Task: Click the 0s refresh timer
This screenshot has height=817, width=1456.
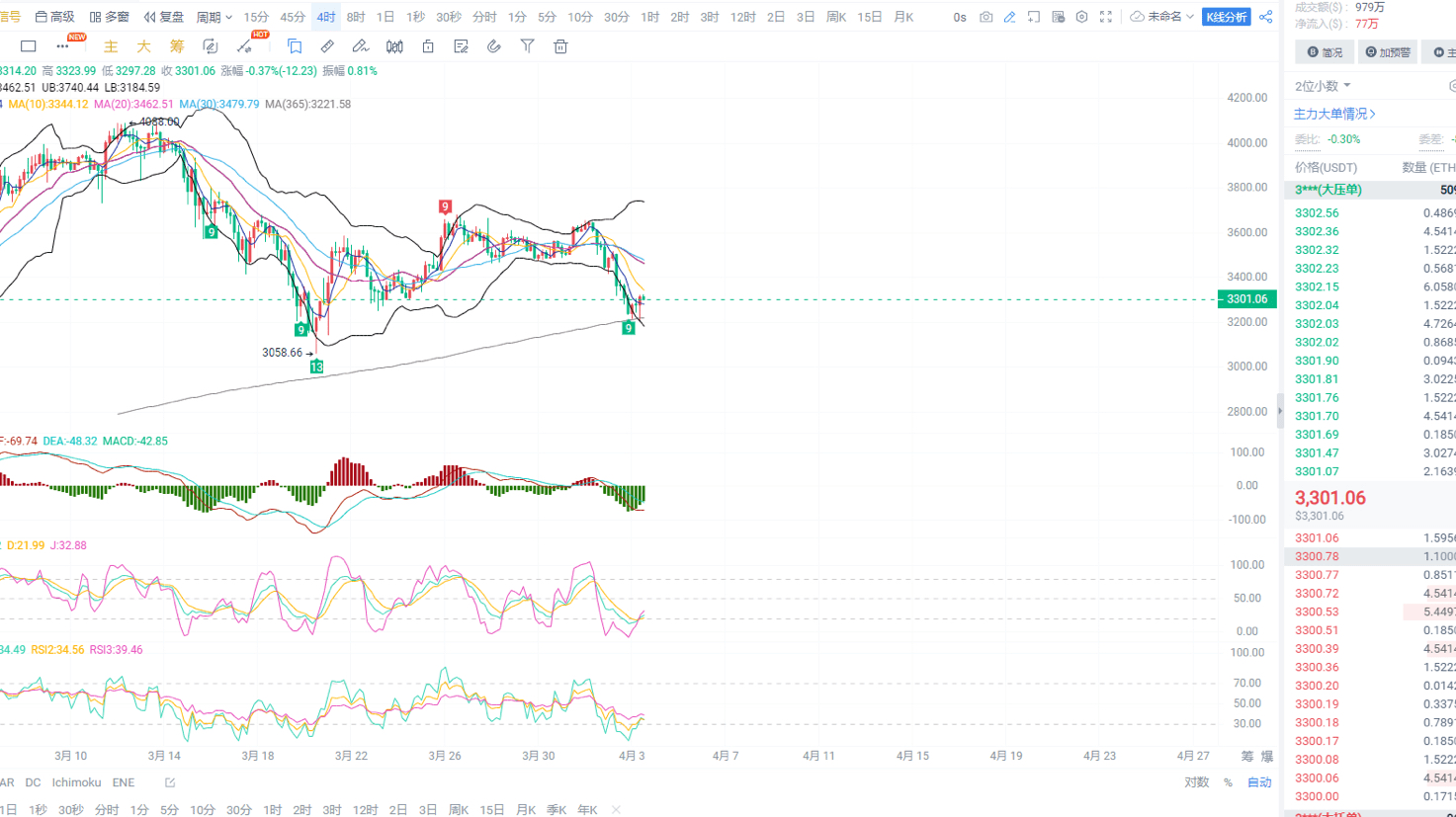Action: (960, 17)
